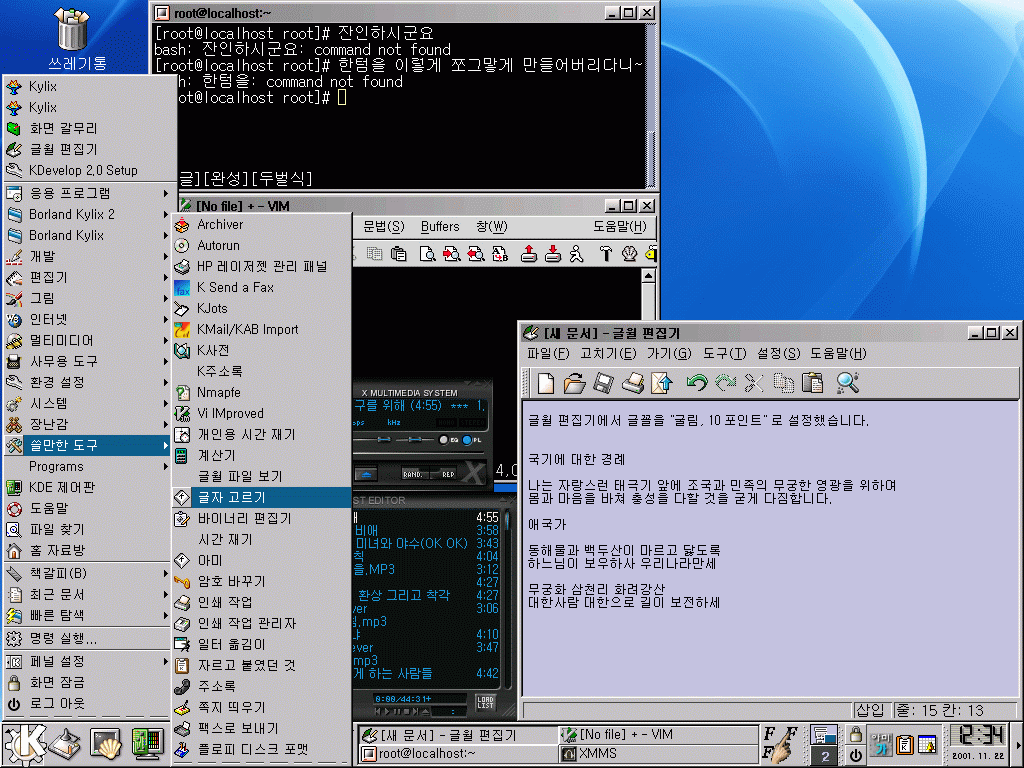Open the 도구(T) menu in 글월 편집기
The width and height of the screenshot is (1024, 768).
coord(724,354)
